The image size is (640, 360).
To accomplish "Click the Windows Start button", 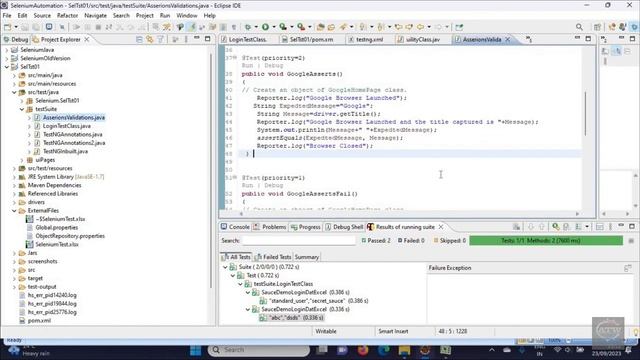I will coord(196,350).
